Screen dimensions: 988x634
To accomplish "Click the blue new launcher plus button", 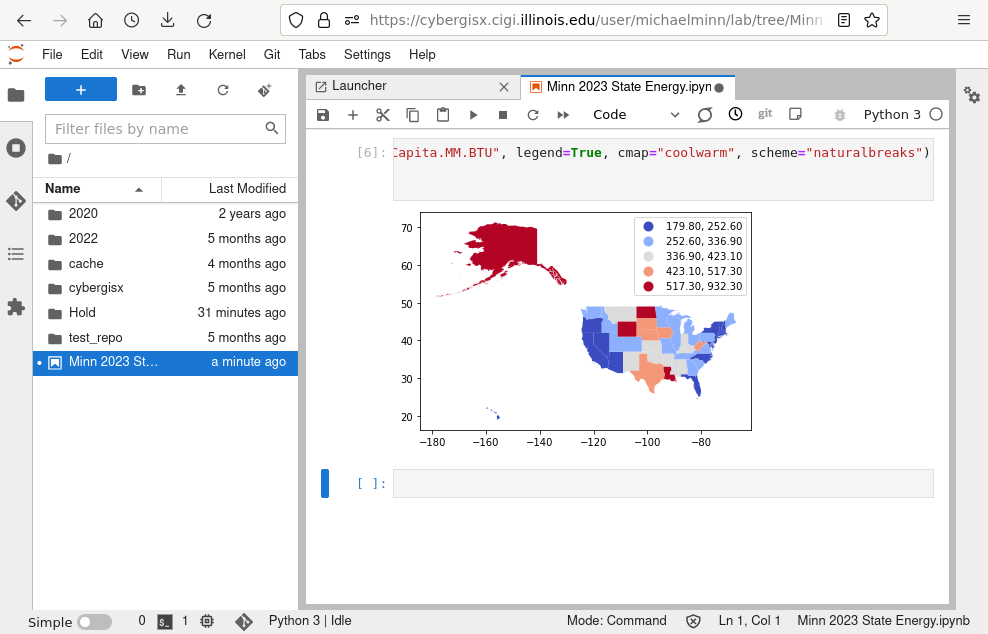I will tap(81, 90).
